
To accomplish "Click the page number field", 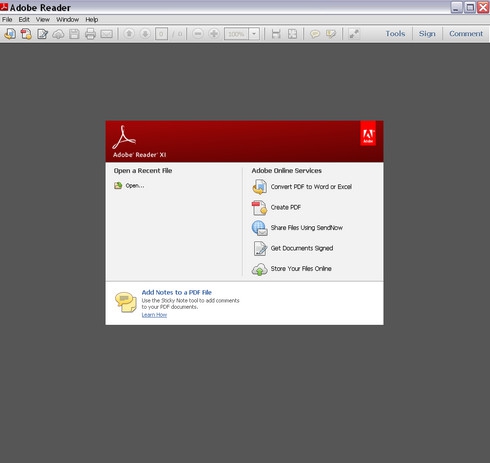I will coord(161,34).
